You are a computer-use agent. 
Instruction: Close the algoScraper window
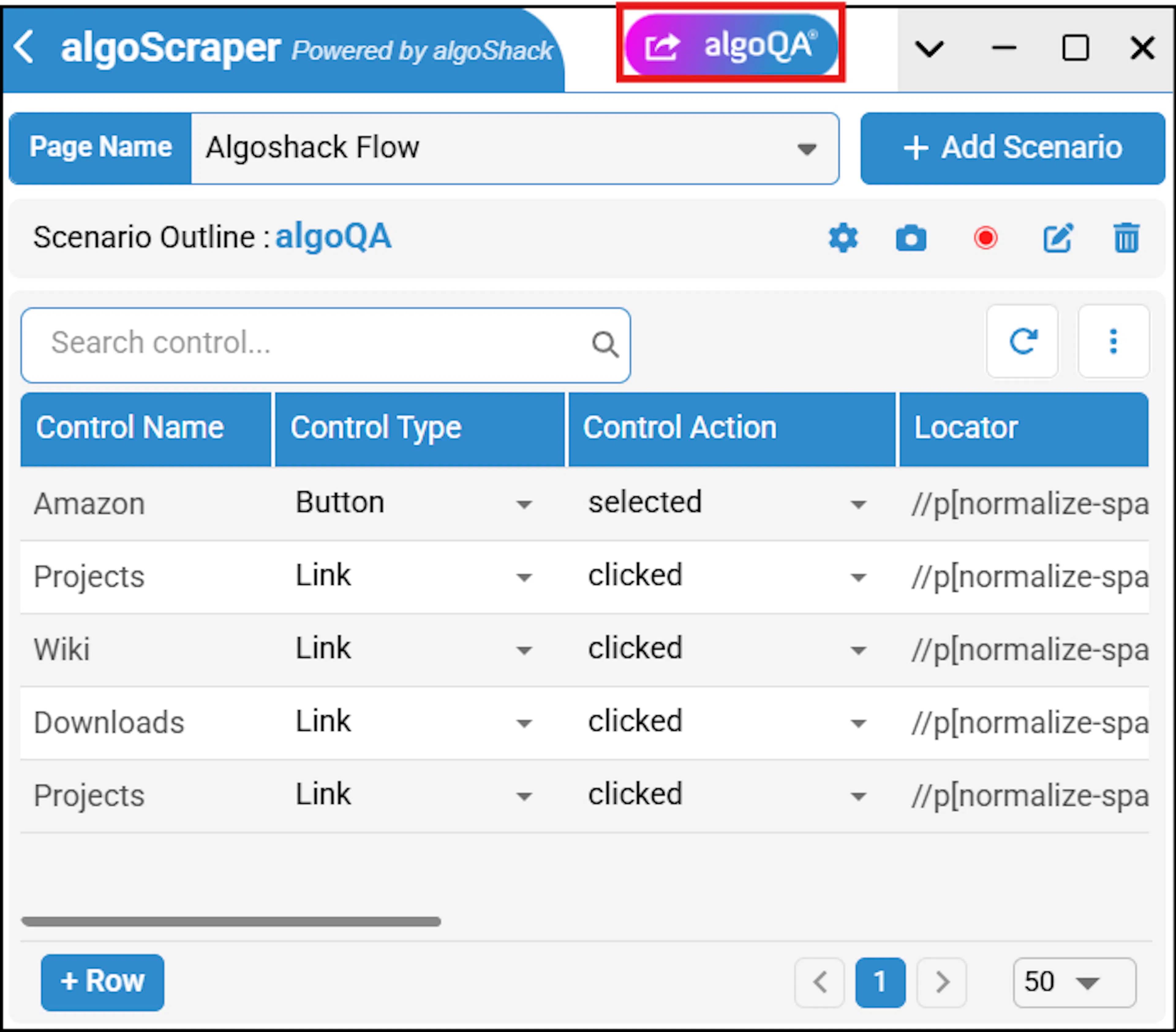pyautogui.click(x=1142, y=48)
